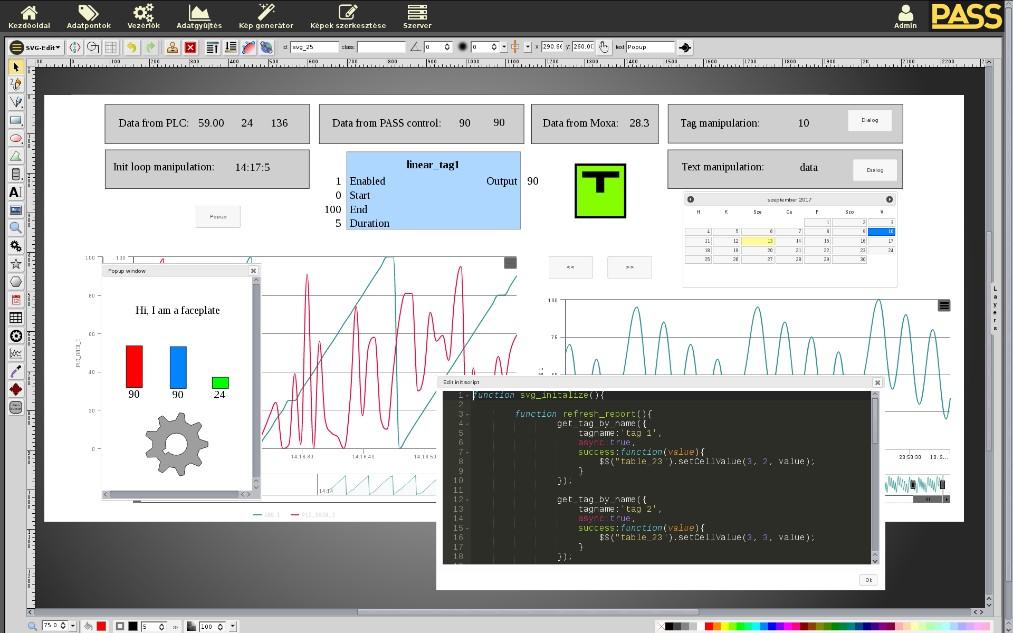Viewport: 1013px width, 633px height.
Task: Click the red fill color box
Action: (101, 626)
